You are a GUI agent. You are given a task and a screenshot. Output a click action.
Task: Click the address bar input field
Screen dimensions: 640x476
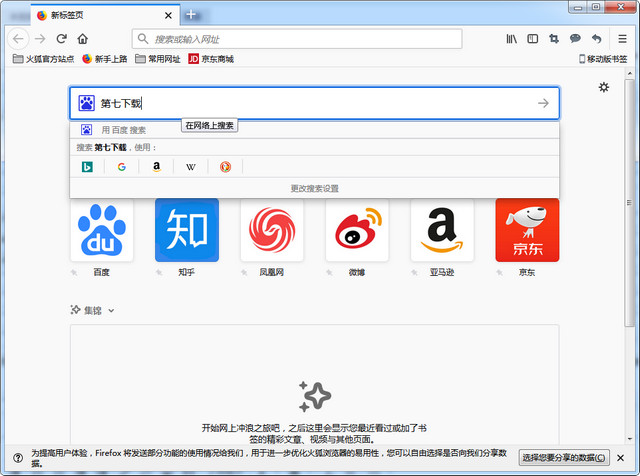(297, 39)
